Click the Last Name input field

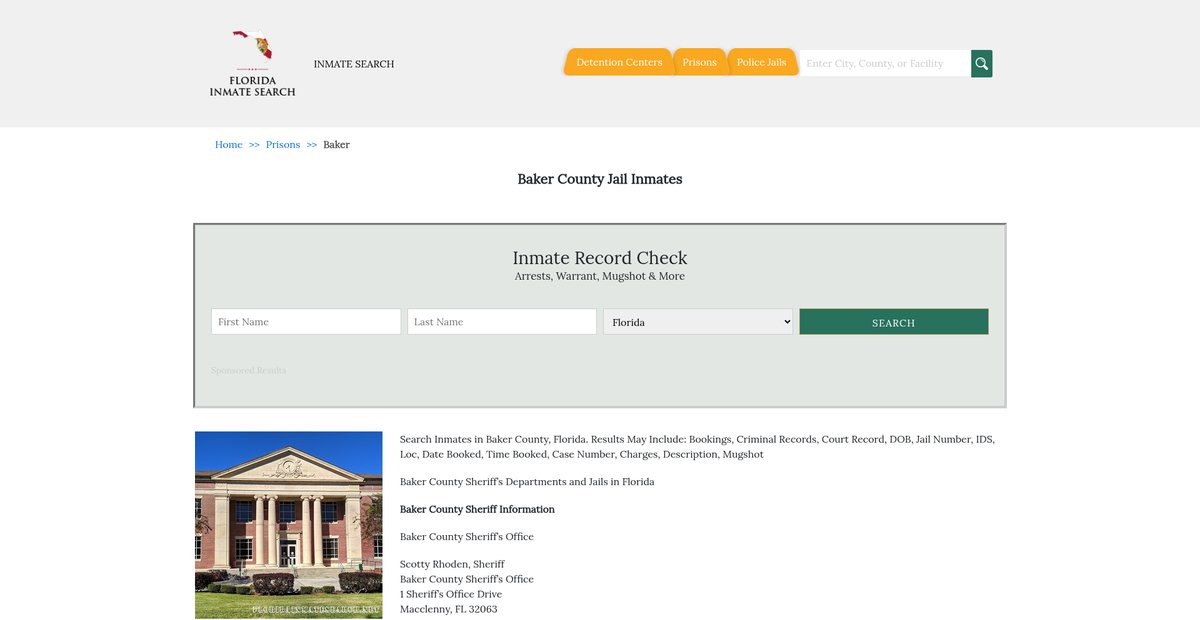[502, 321]
